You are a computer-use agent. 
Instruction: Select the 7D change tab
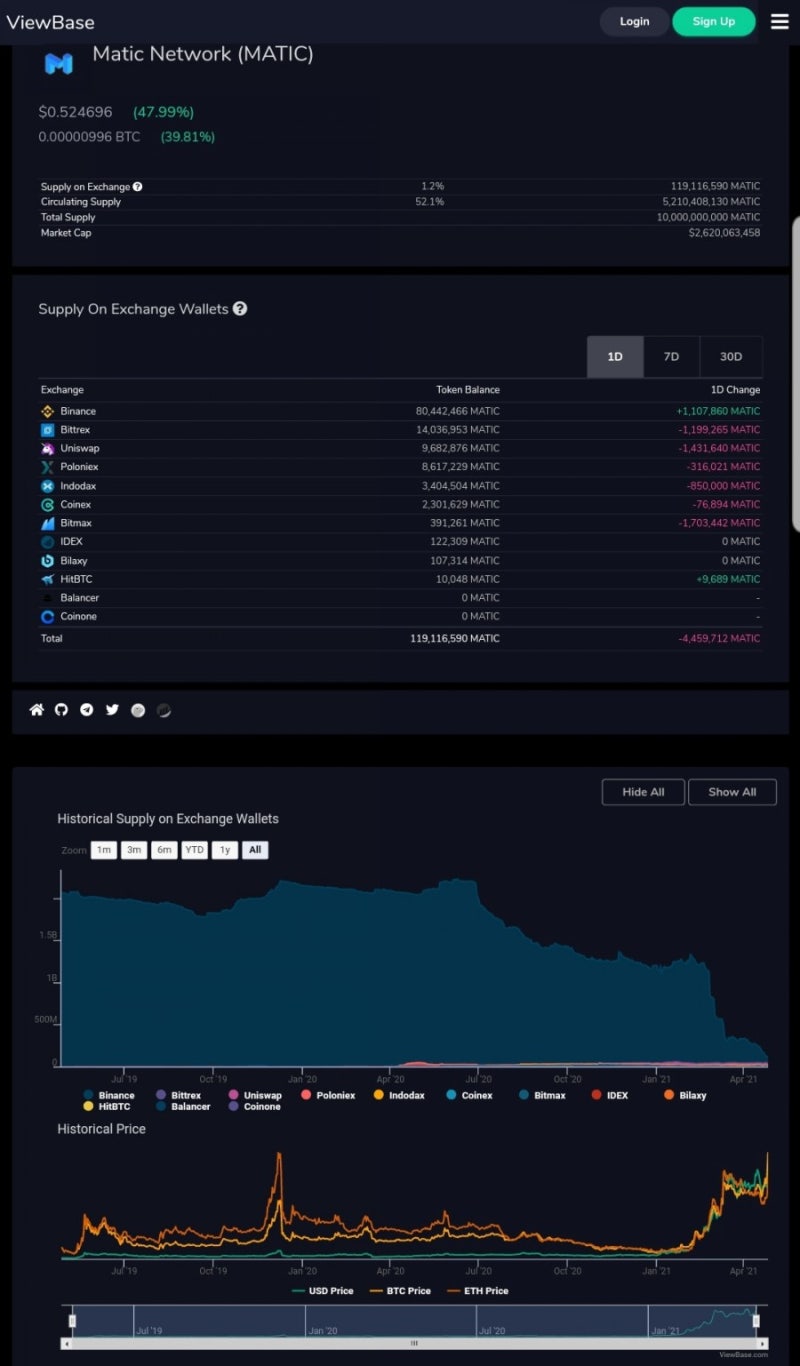click(x=671, y=357)
